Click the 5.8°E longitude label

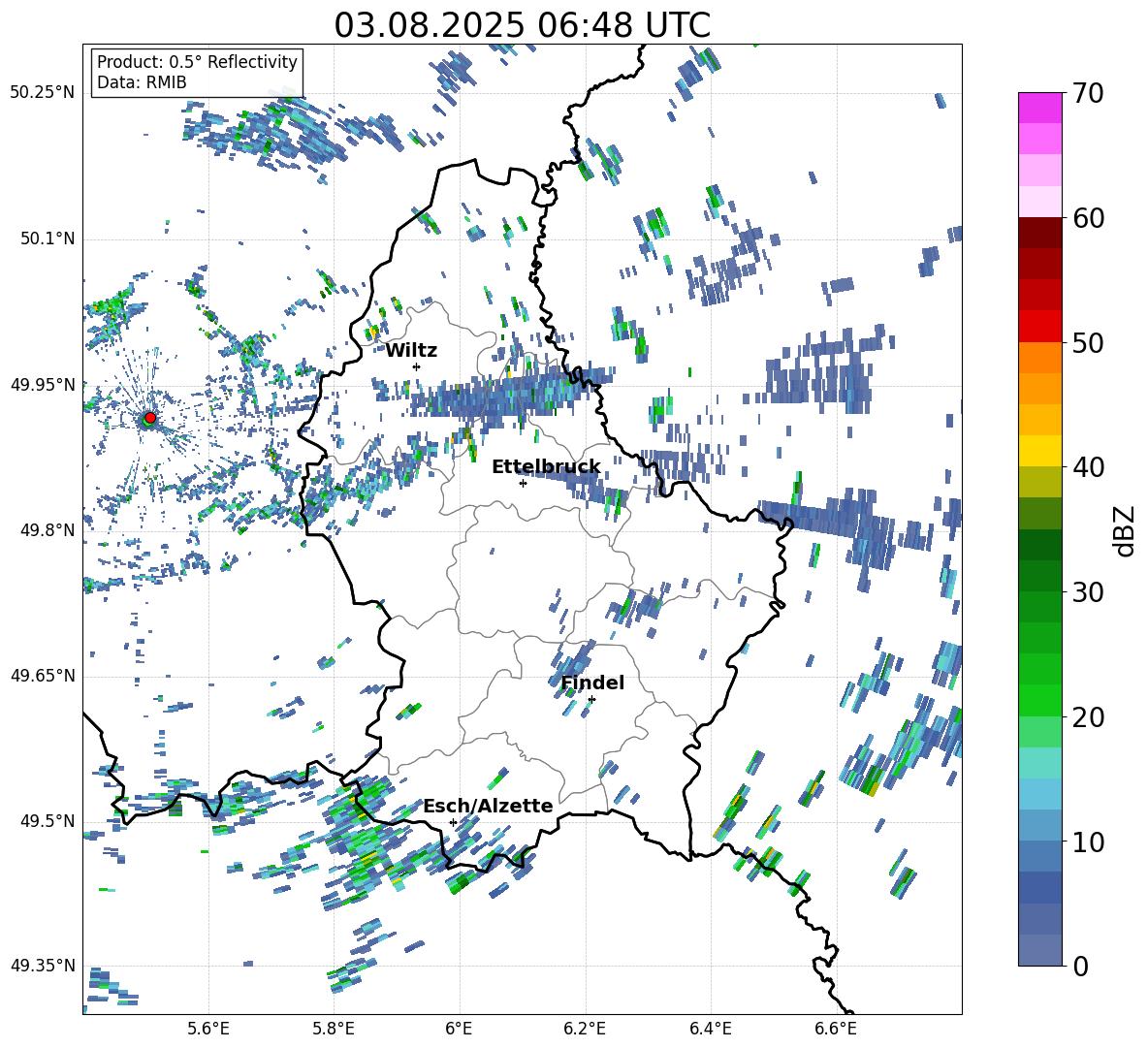pyautogui.click(x=334, y=1029)
